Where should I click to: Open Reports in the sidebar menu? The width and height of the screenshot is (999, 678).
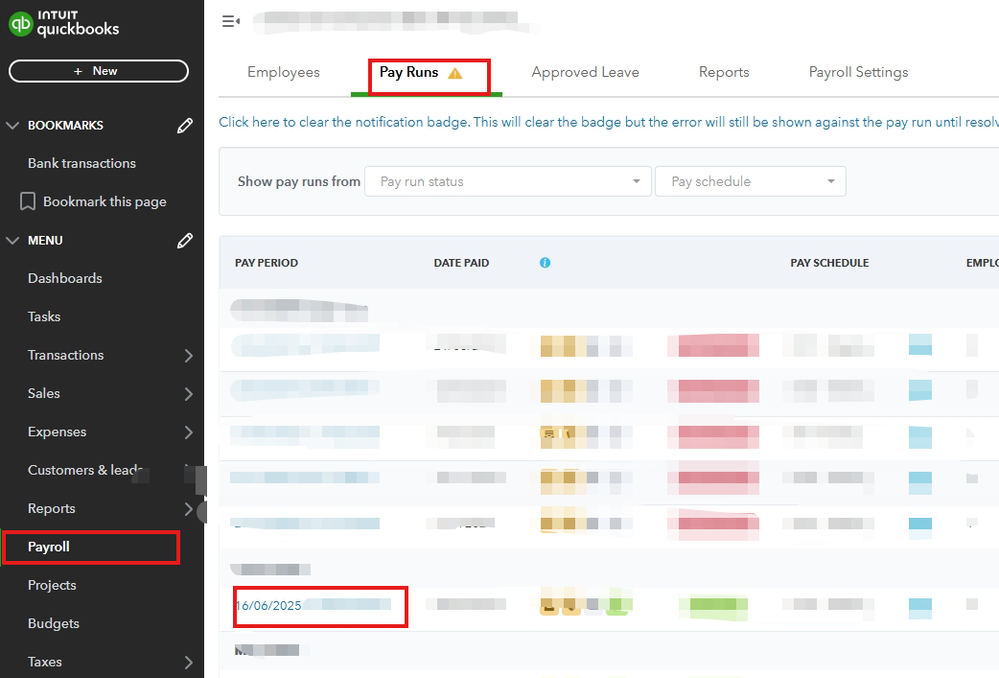(x=52, y=508)
